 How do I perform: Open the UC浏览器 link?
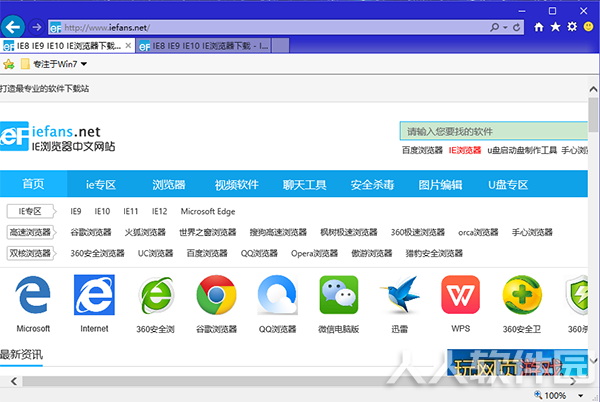155,253
